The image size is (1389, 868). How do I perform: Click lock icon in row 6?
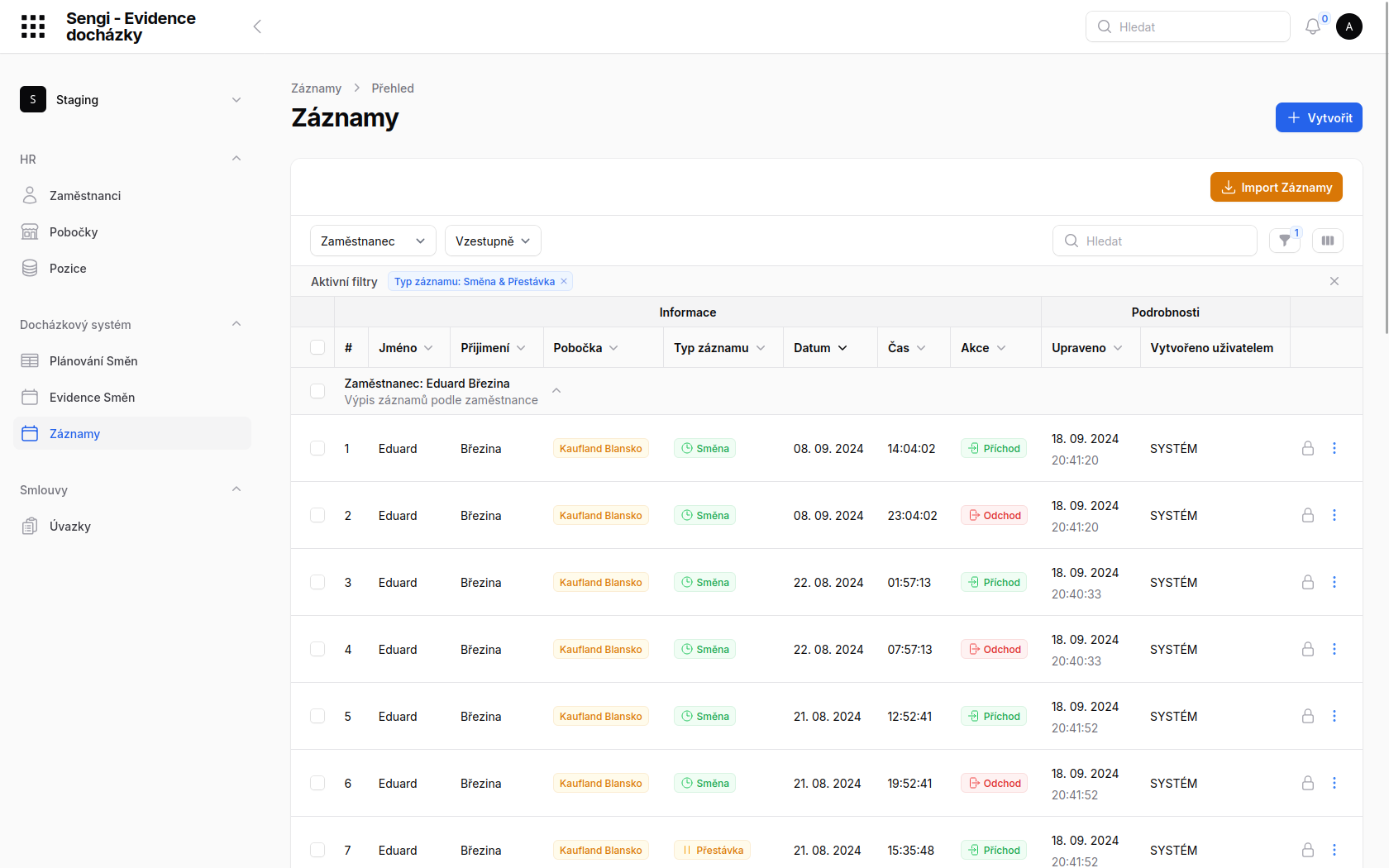[x=1308, y=783]
